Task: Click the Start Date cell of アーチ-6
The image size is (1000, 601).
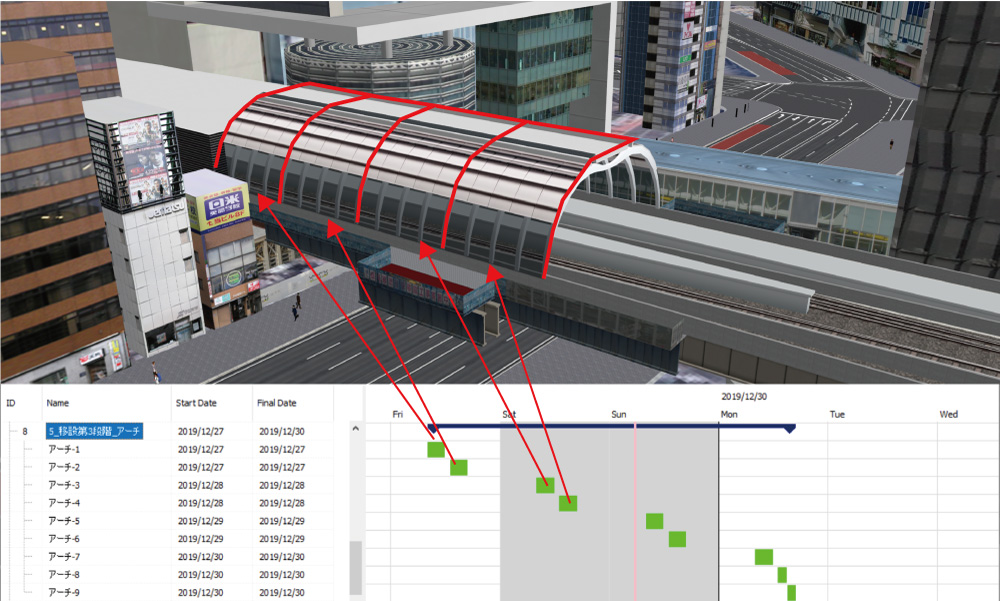Action: click(x=201, y=538)
